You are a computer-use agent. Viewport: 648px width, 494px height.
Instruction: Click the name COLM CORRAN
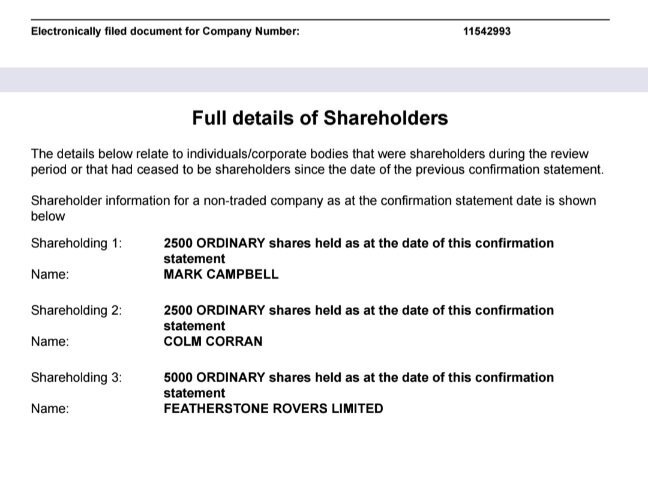[213, 341]
